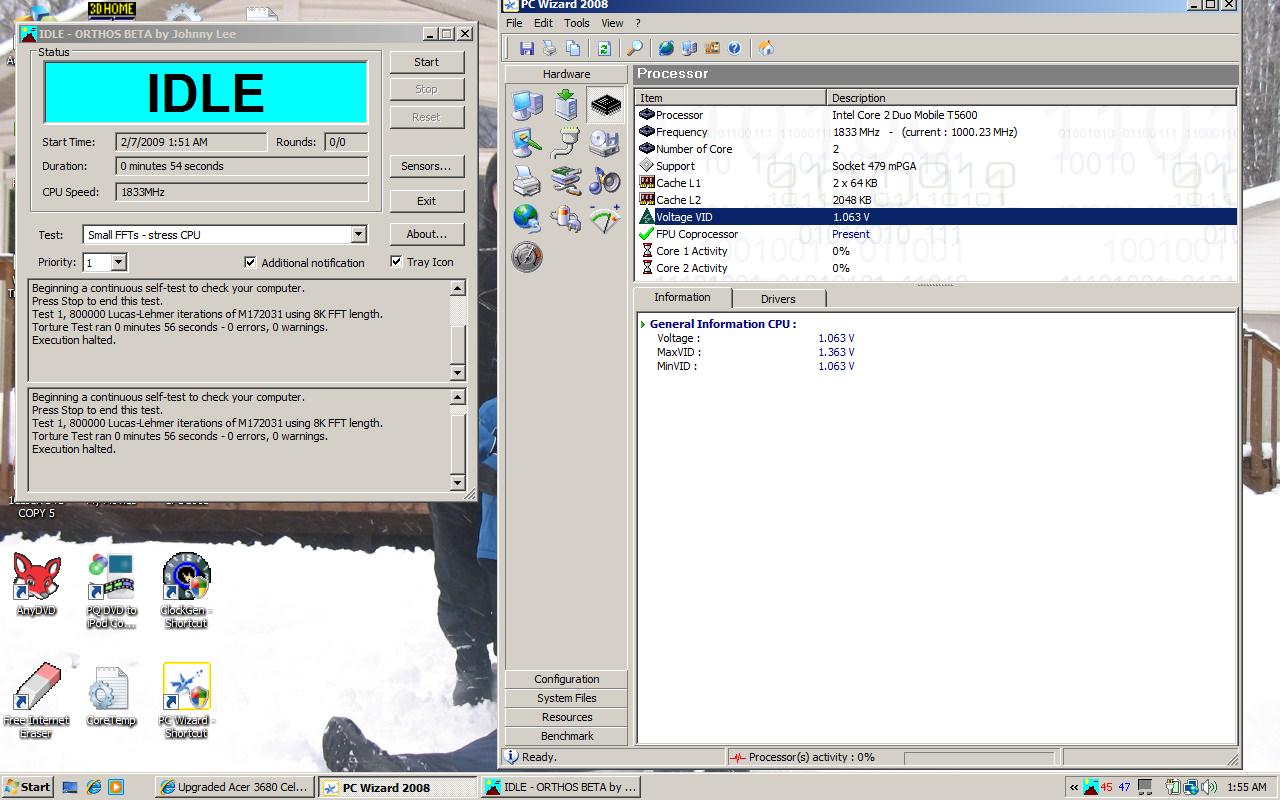
Task: Open the System Files section in sidebar
Action: pos(567,698)
